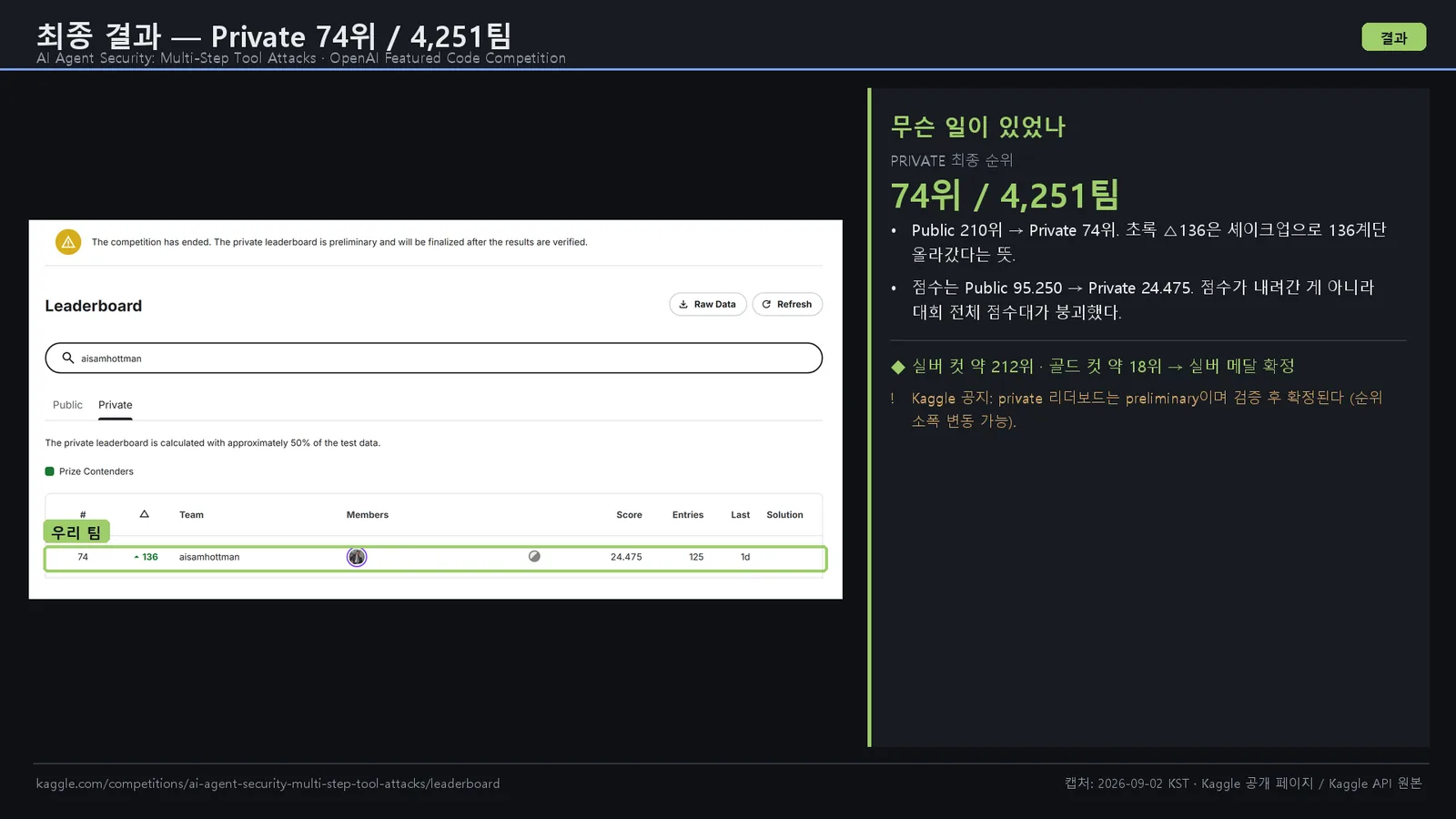Image resolution: width=1456 pixels, height=819 pixels.
Task: Switch to the Public tab
Action: click(67, 405)
